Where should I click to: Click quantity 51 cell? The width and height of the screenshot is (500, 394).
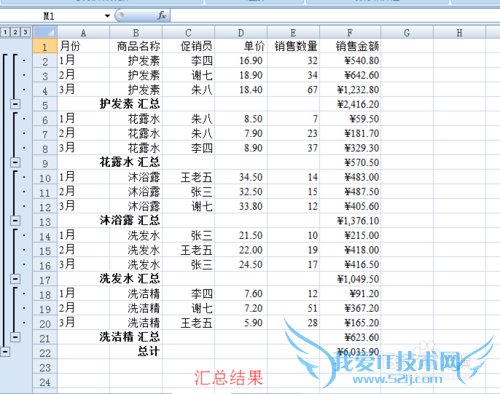click(x=293, y=308)
